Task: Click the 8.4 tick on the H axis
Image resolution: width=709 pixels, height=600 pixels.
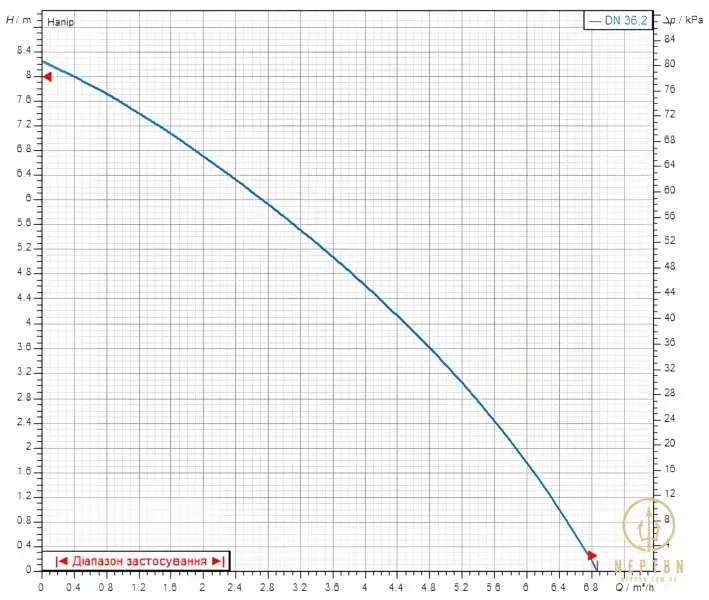Action: [x=24, y=50]
